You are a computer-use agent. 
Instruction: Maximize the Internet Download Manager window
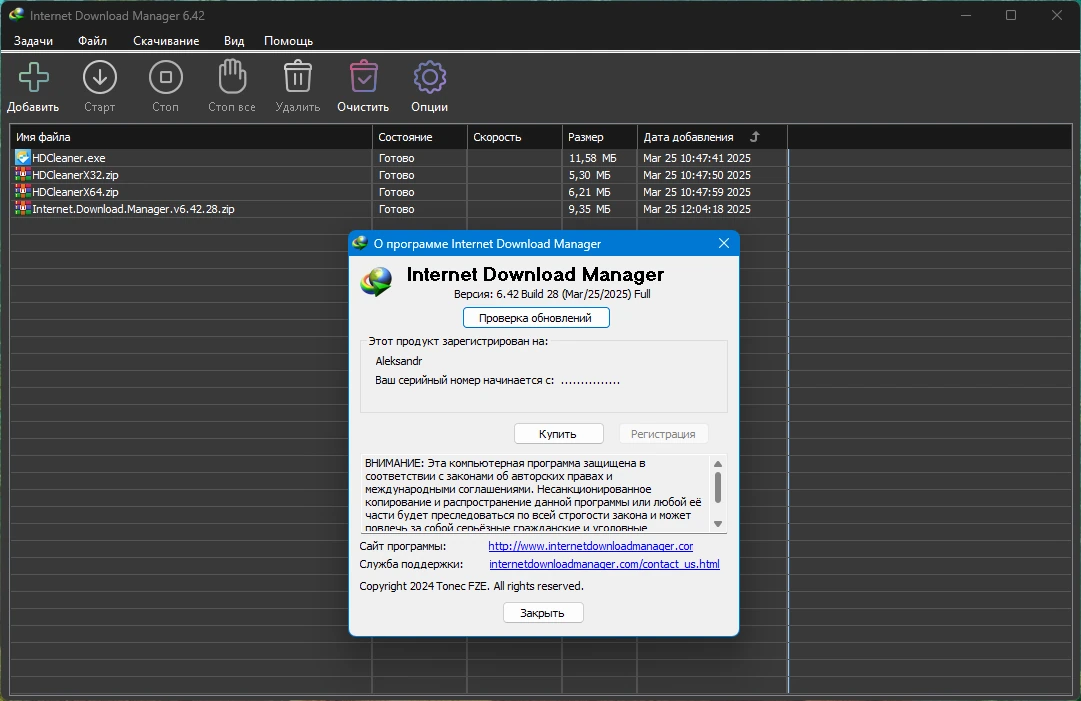(1011, 15)
